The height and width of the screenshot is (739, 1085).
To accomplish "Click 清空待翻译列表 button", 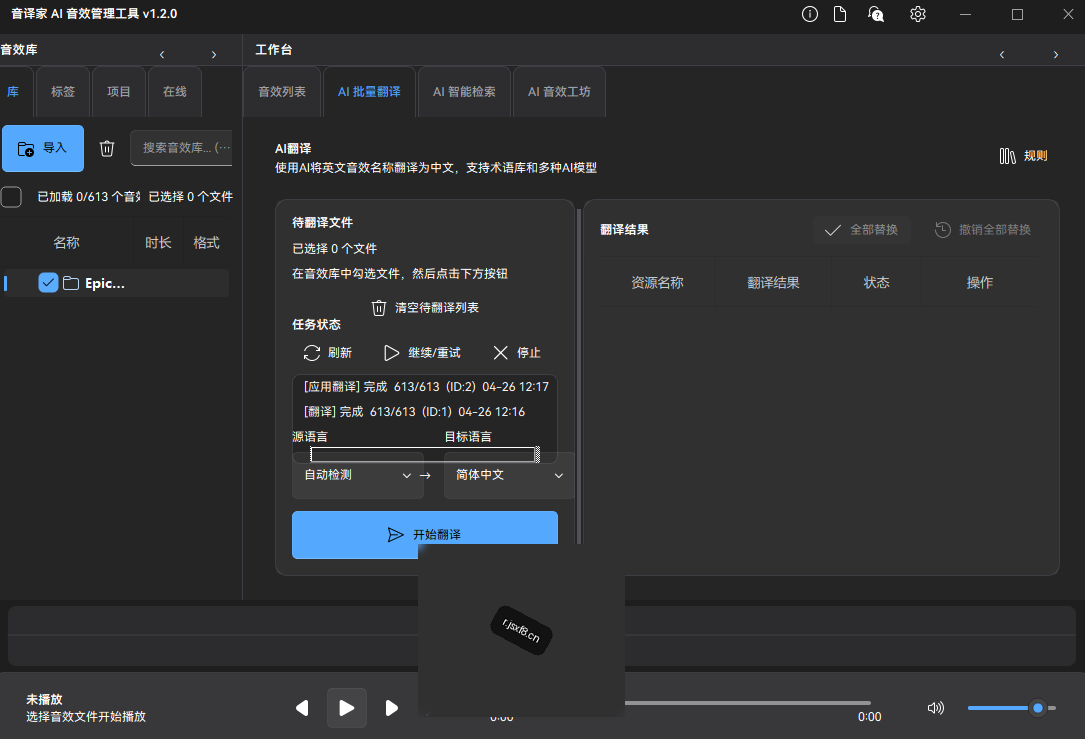I will pyautogui.click(x=425, y=308).
